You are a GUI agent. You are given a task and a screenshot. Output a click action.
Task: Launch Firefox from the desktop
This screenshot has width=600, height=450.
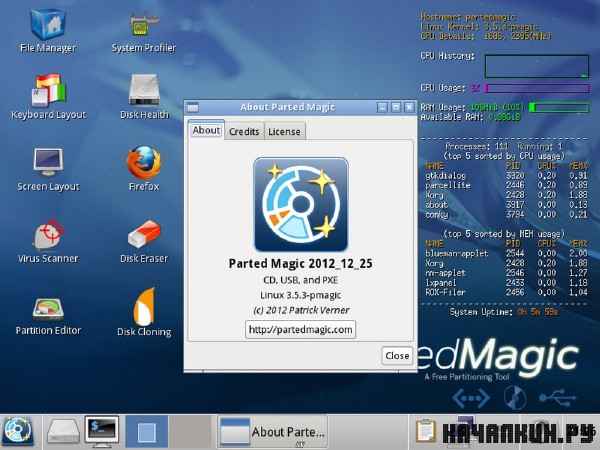[144, 168]
